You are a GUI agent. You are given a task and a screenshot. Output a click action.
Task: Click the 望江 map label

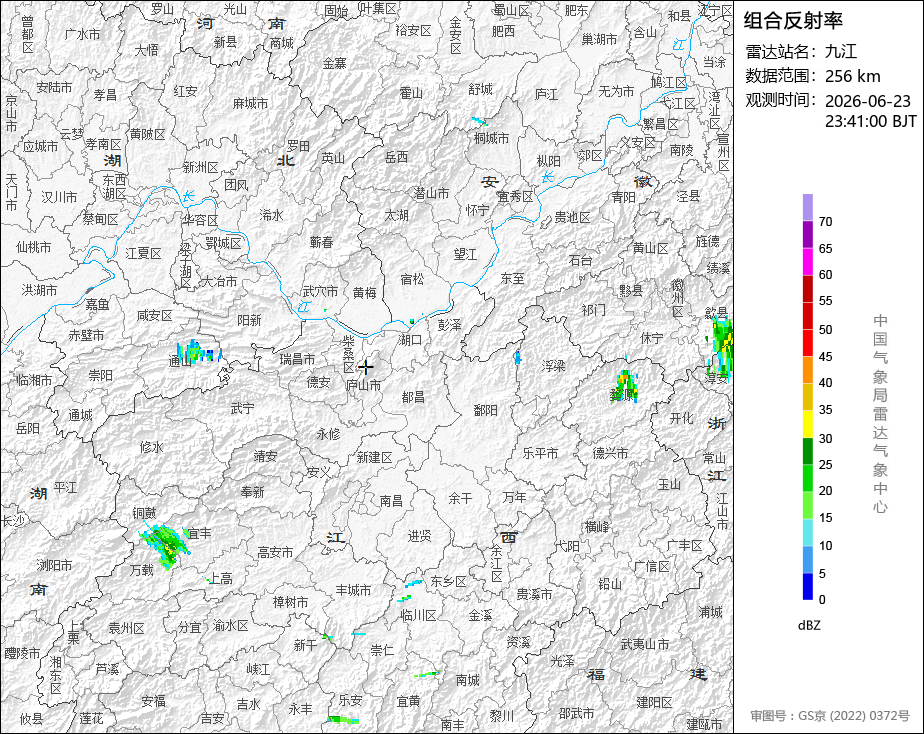(465, 254)
